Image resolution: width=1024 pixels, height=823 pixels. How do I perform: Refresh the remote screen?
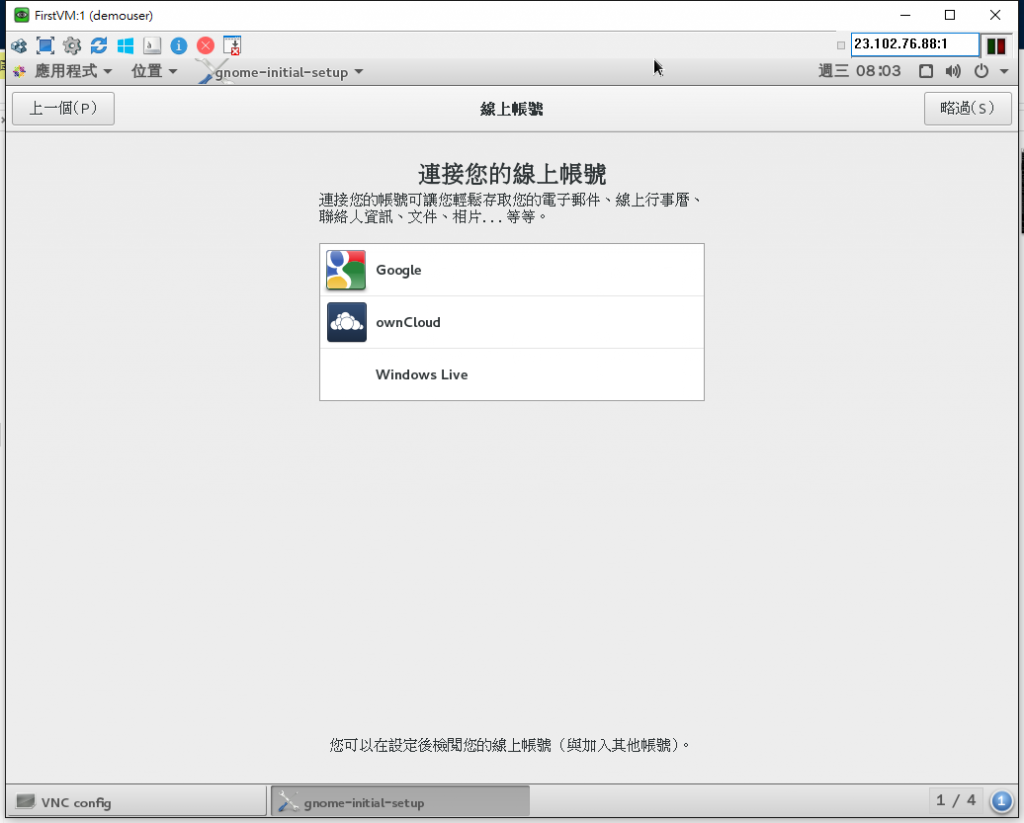point(99,46)
